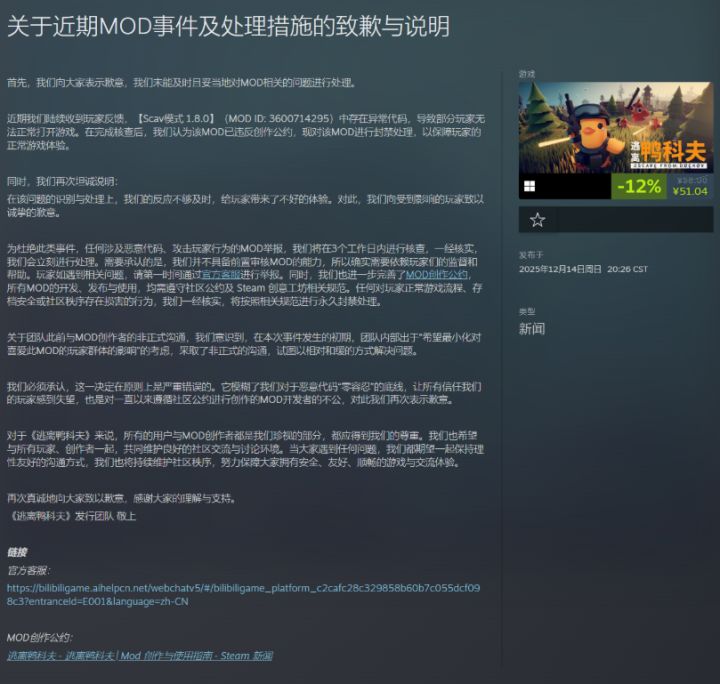Click the text MOD ID: 3600714295

[x=279, y=118]
